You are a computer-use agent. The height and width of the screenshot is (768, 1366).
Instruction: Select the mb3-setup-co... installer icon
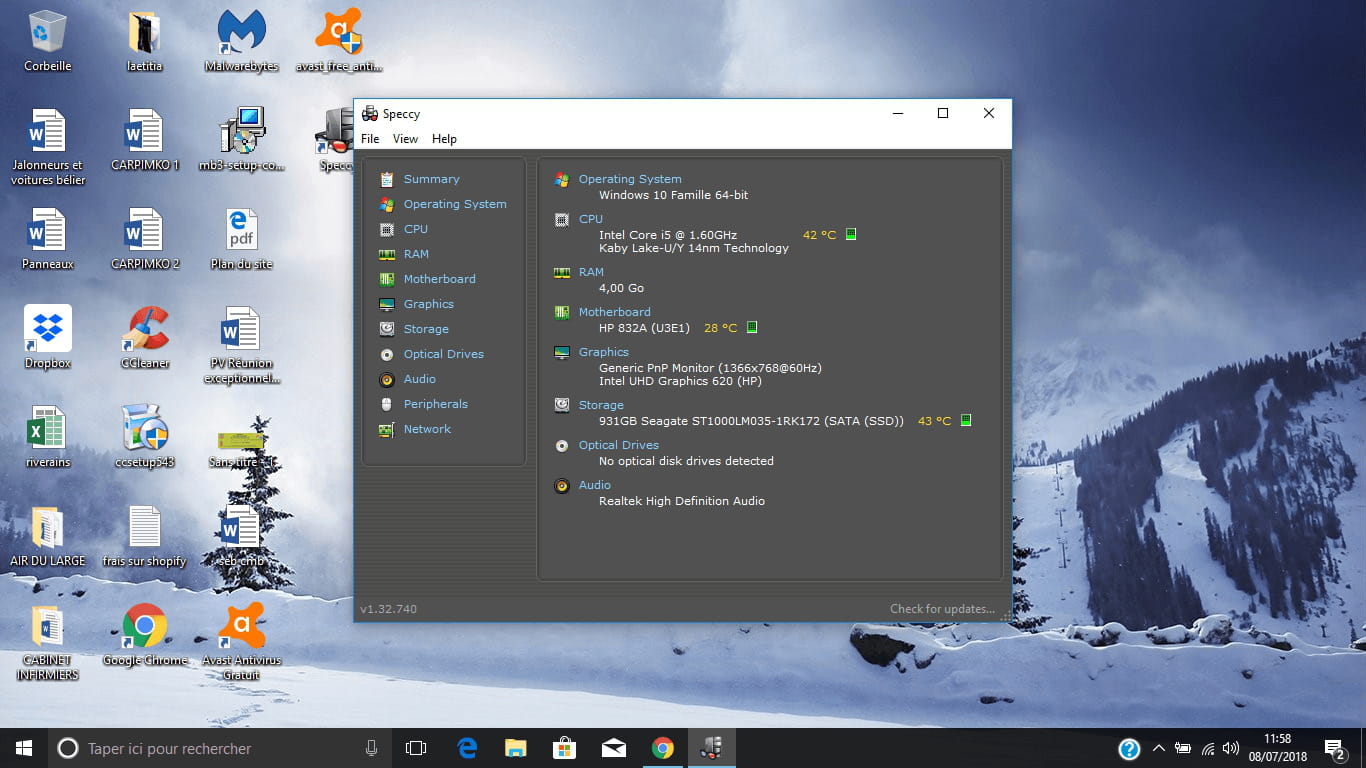tap(241, 140)
